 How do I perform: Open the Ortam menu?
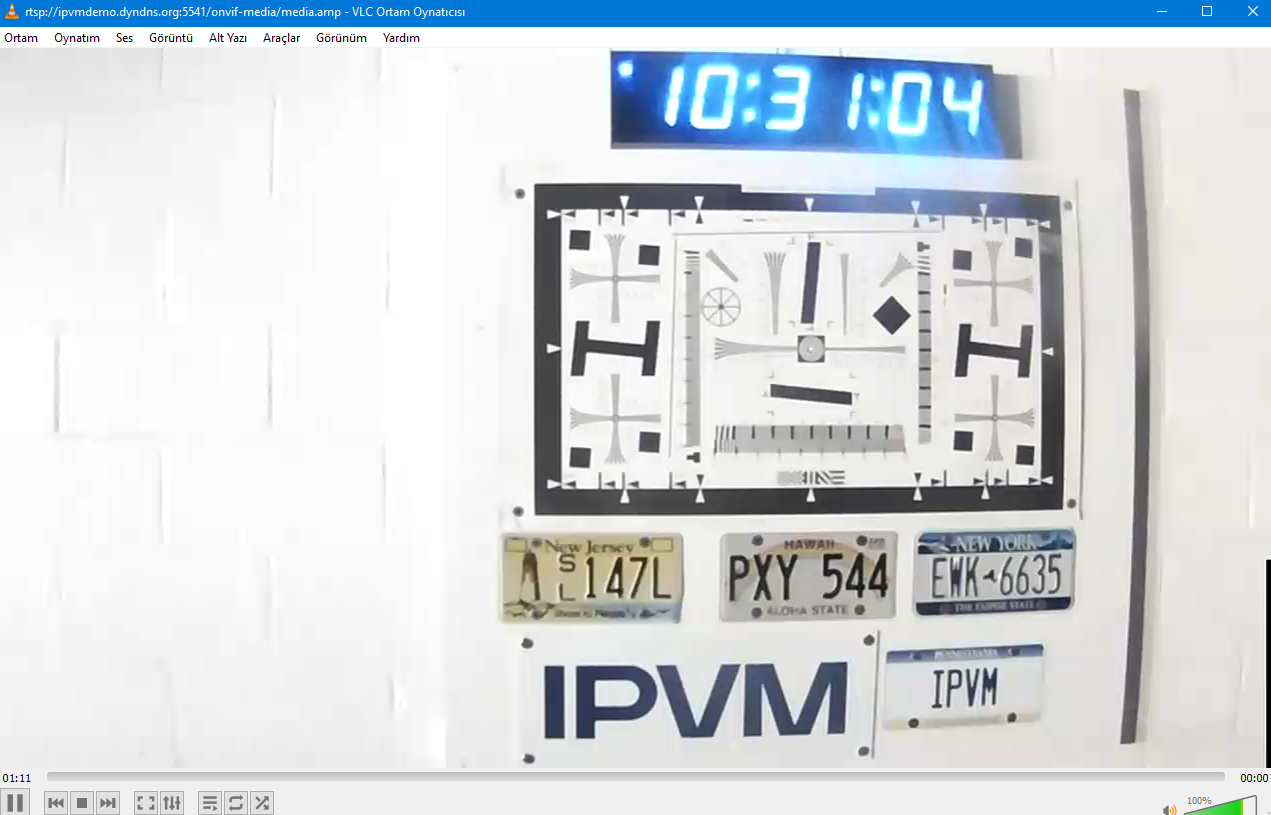(x=21, y=38)
